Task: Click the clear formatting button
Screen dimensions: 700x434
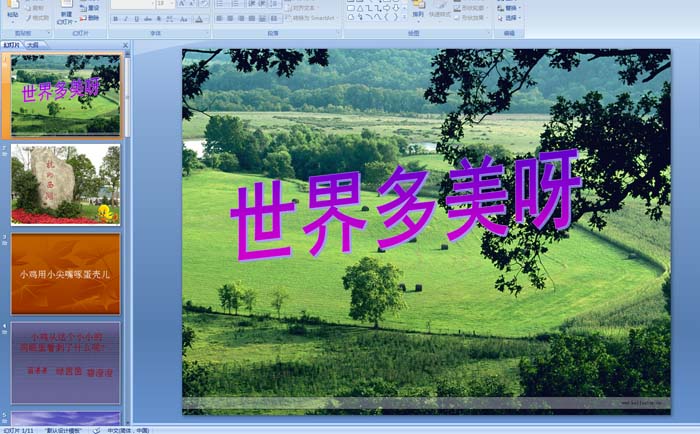Action: click(x=204, y=4)
